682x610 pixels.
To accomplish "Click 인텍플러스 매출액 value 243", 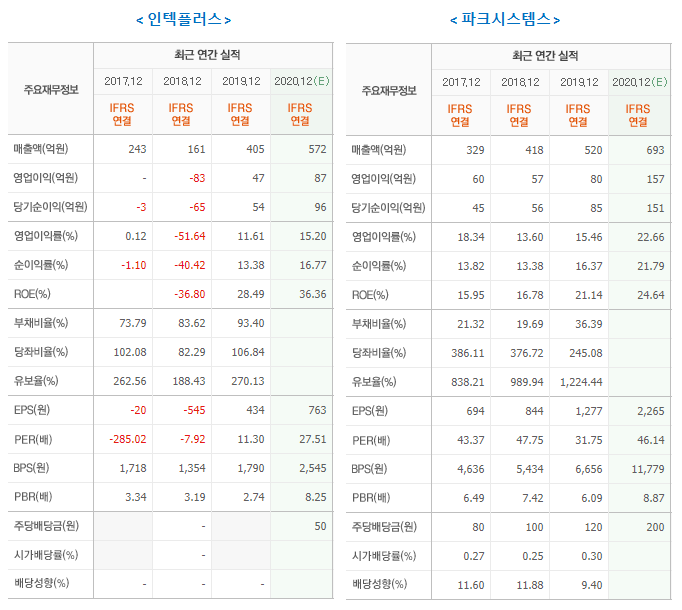I will 137,149.
